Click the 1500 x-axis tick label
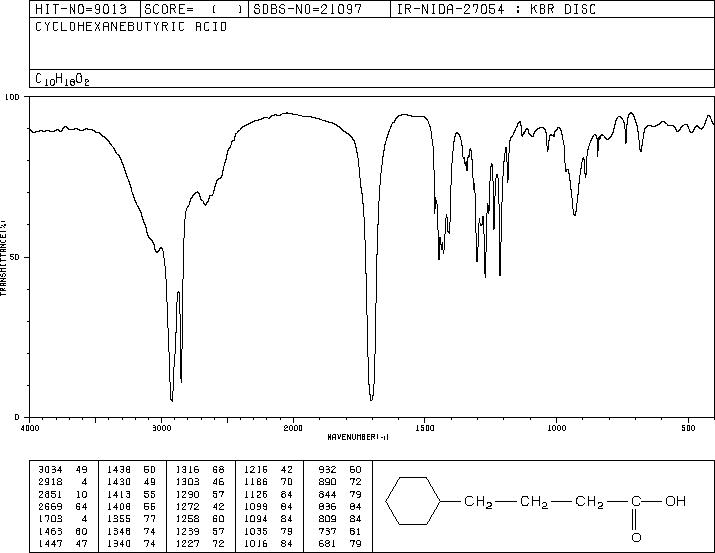This screenshot has height=553, width=715. pos(425,428)
